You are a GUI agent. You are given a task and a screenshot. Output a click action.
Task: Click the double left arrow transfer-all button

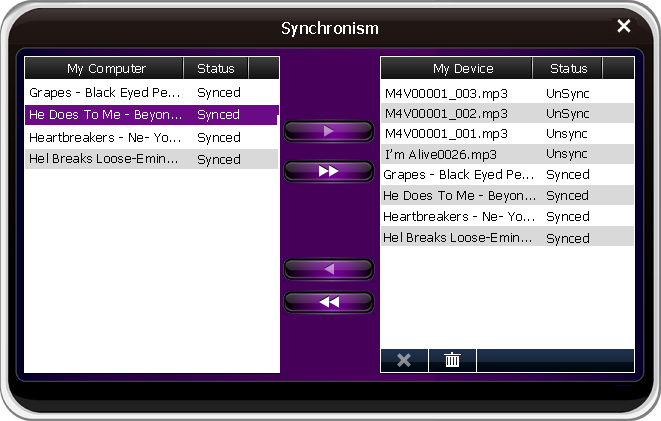[329, 301]
